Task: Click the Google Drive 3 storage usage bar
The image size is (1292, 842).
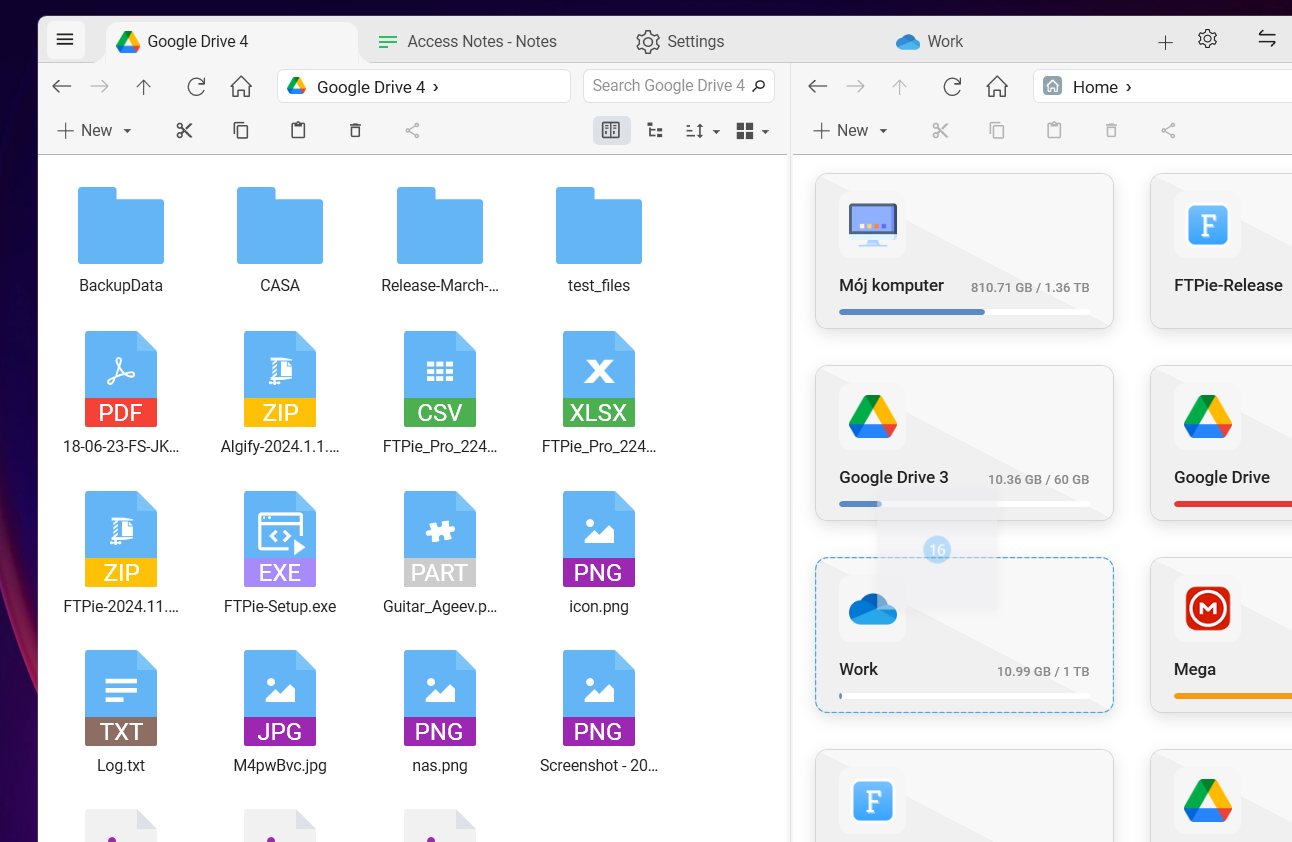Action: [x=964, y=504]
